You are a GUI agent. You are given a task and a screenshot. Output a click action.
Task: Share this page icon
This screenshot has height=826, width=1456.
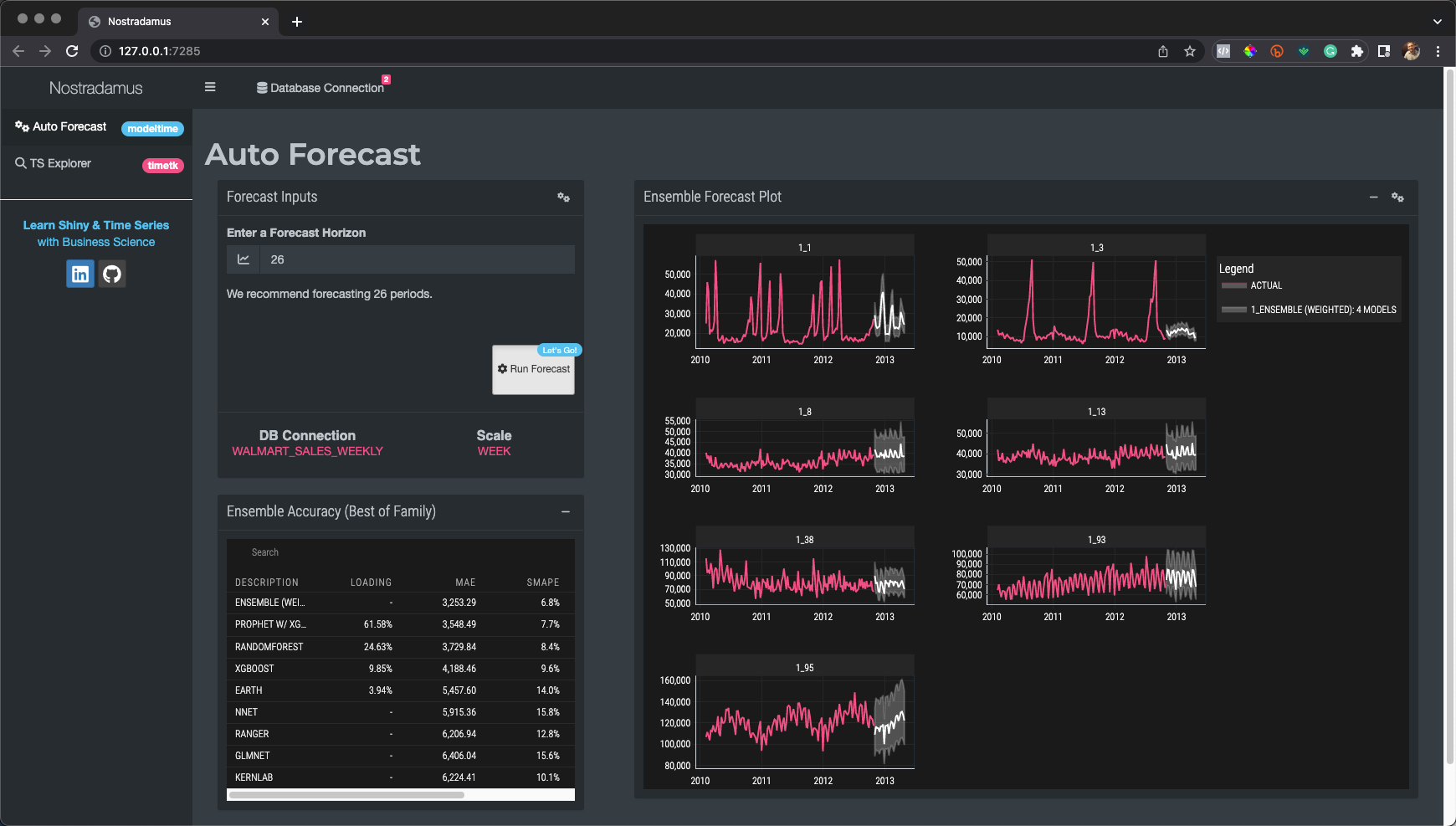point(1163,51)
